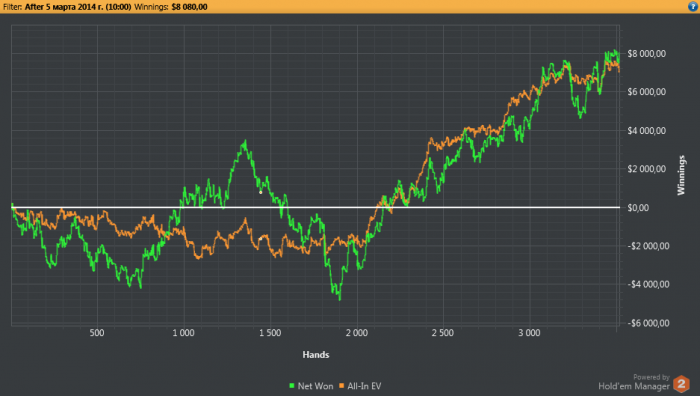This screenshot has height=396, width=700.
Task: Click the green Net Won color swatch
Action: pos(292,386)
